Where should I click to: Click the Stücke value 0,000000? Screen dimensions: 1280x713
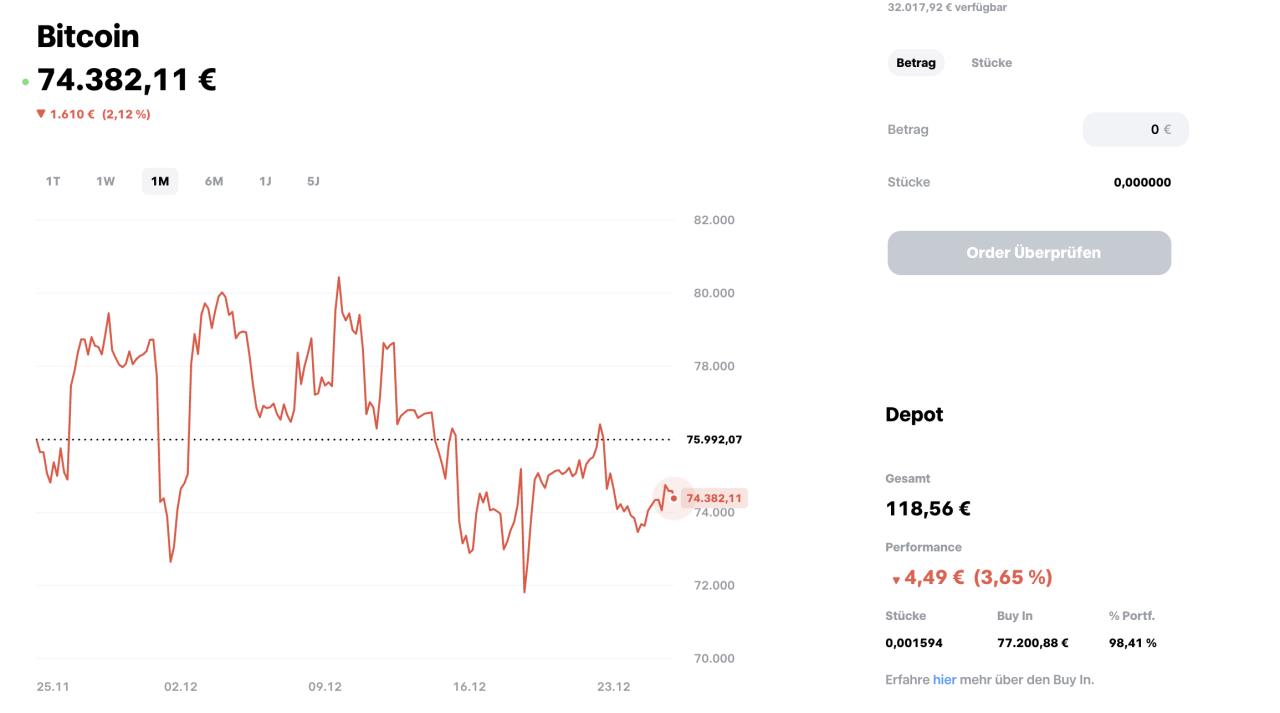(x=1142, y=182)
